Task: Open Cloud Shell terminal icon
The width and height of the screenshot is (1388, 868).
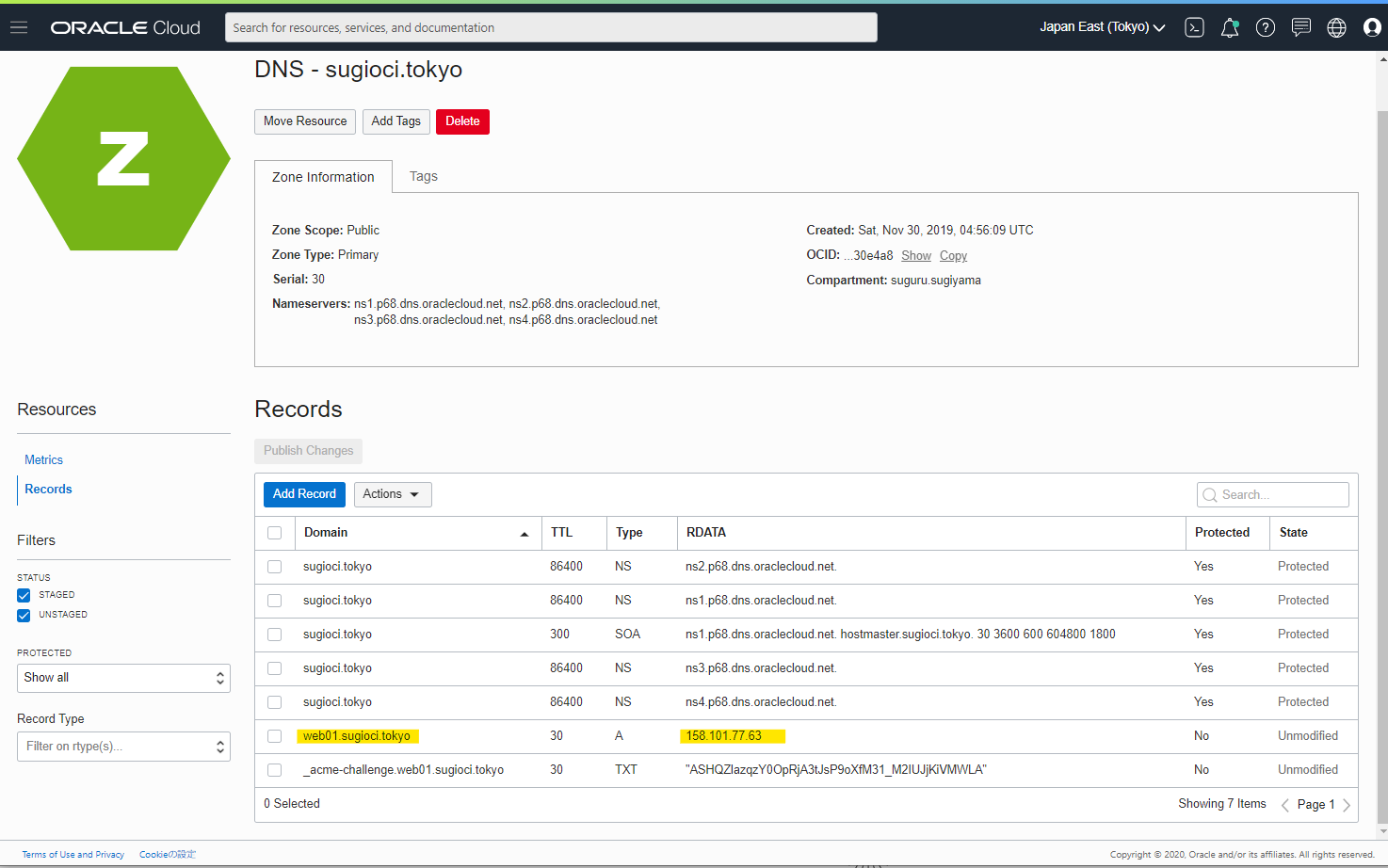Action: 1194,27
